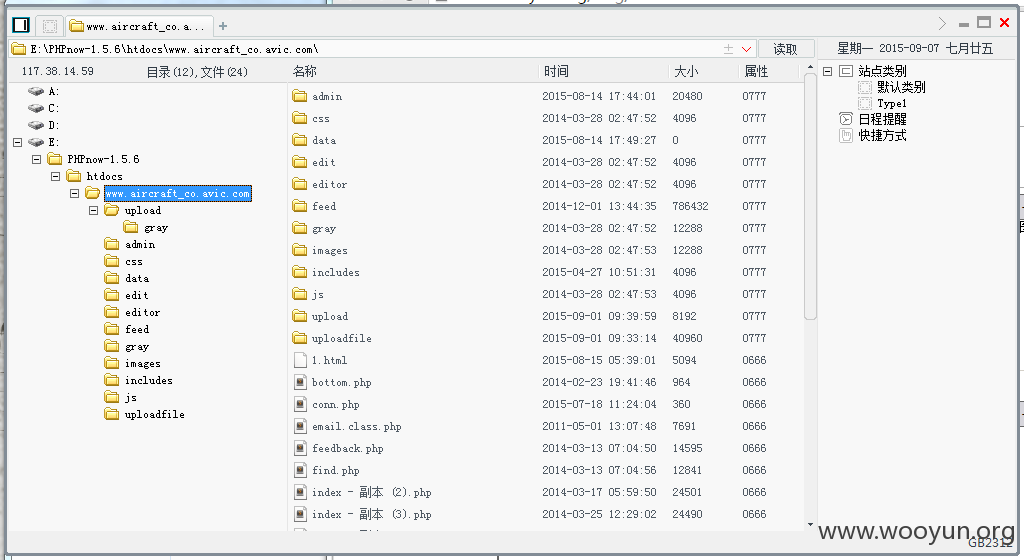Click the plus-minus icon in address bar
Image resolution: width=1024 pixels, height=560 pixels.
(x=728, y=49)
